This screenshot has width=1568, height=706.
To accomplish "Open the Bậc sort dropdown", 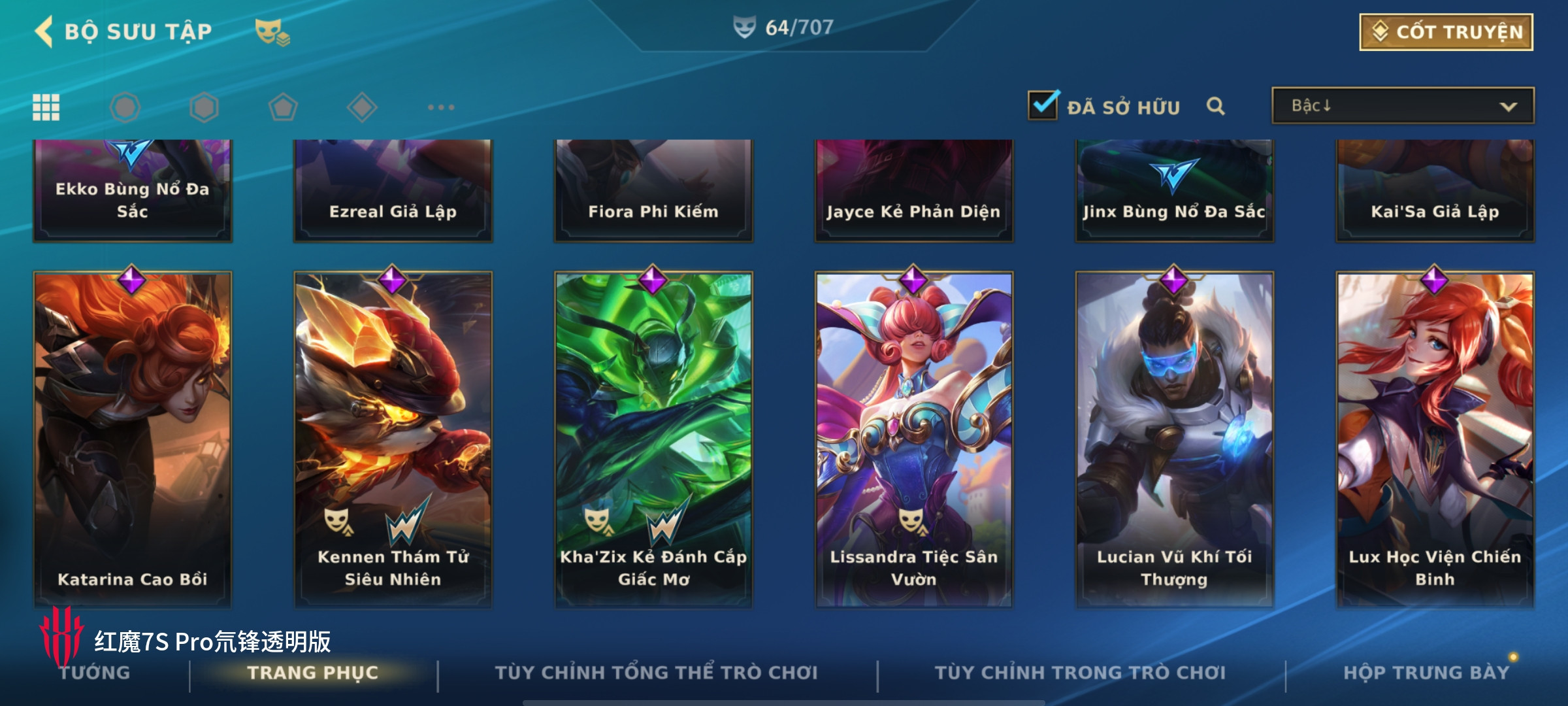I will click(1403, 105).
